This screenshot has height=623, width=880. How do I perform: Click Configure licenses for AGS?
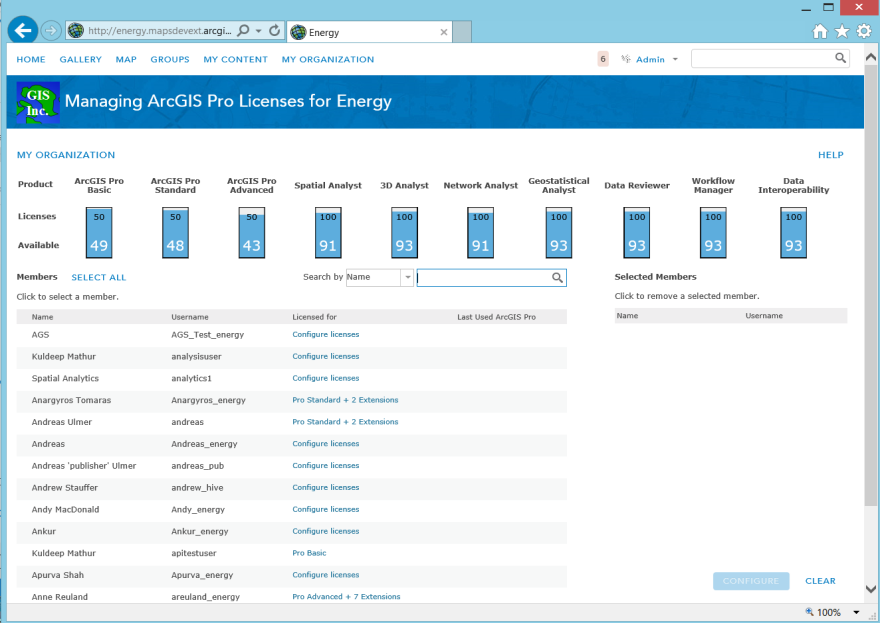pos(326,335)
